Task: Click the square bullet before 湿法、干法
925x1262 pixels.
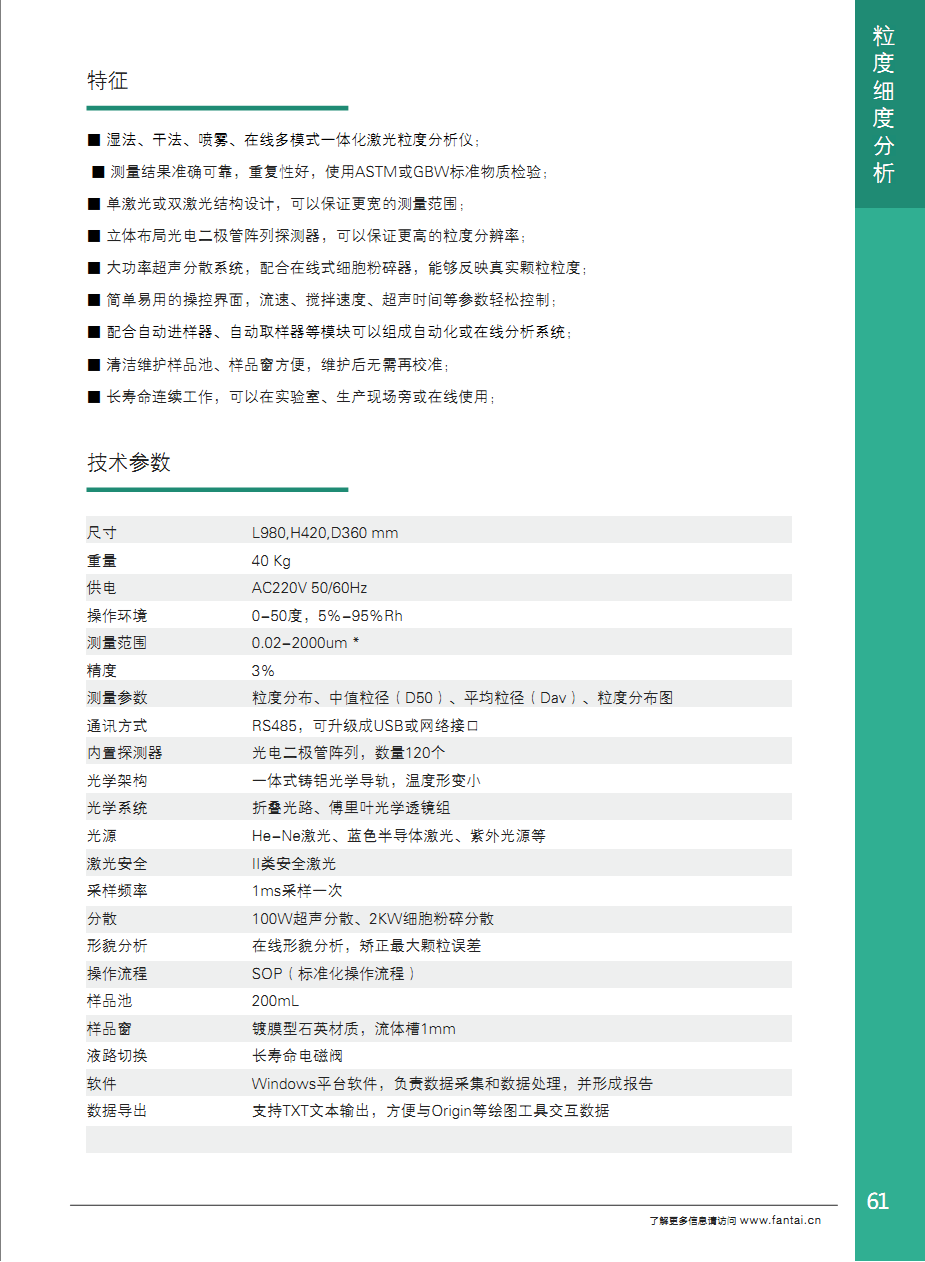Action: pyautogui.click(x=94, y=140)
